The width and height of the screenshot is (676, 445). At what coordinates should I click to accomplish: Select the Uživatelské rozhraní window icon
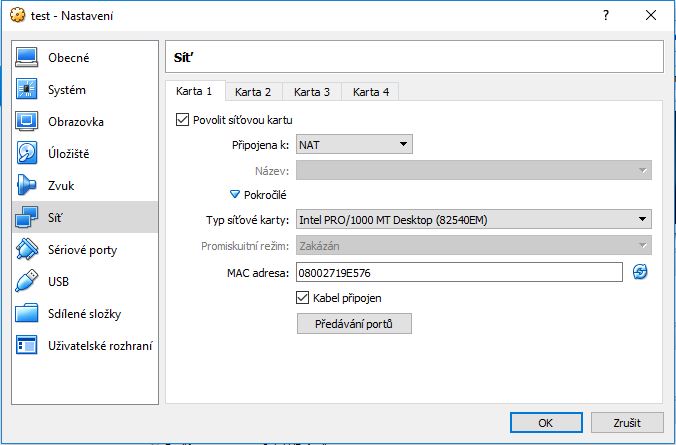click(x=27, y=345)
